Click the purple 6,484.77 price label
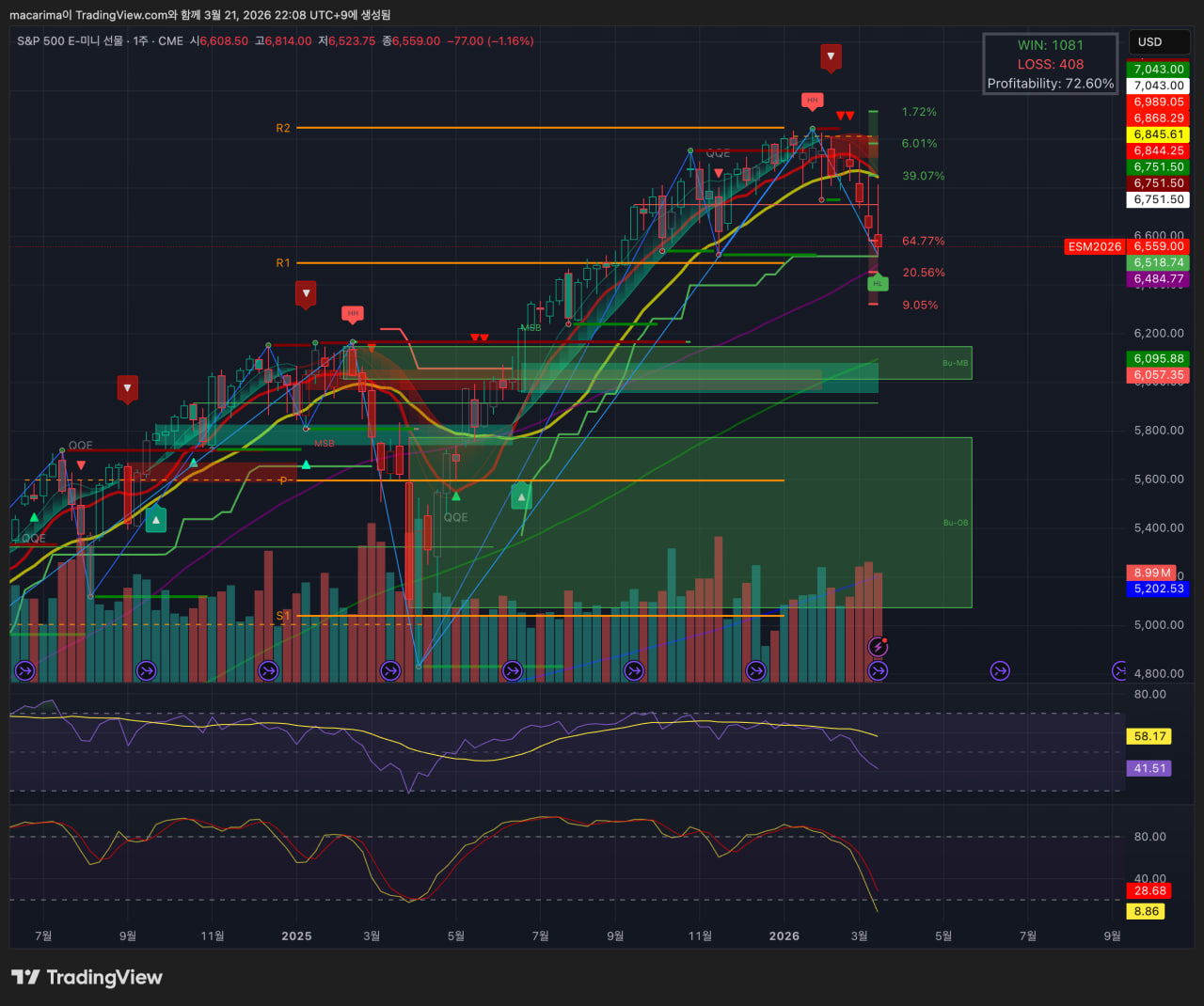 coord(1158,279)
